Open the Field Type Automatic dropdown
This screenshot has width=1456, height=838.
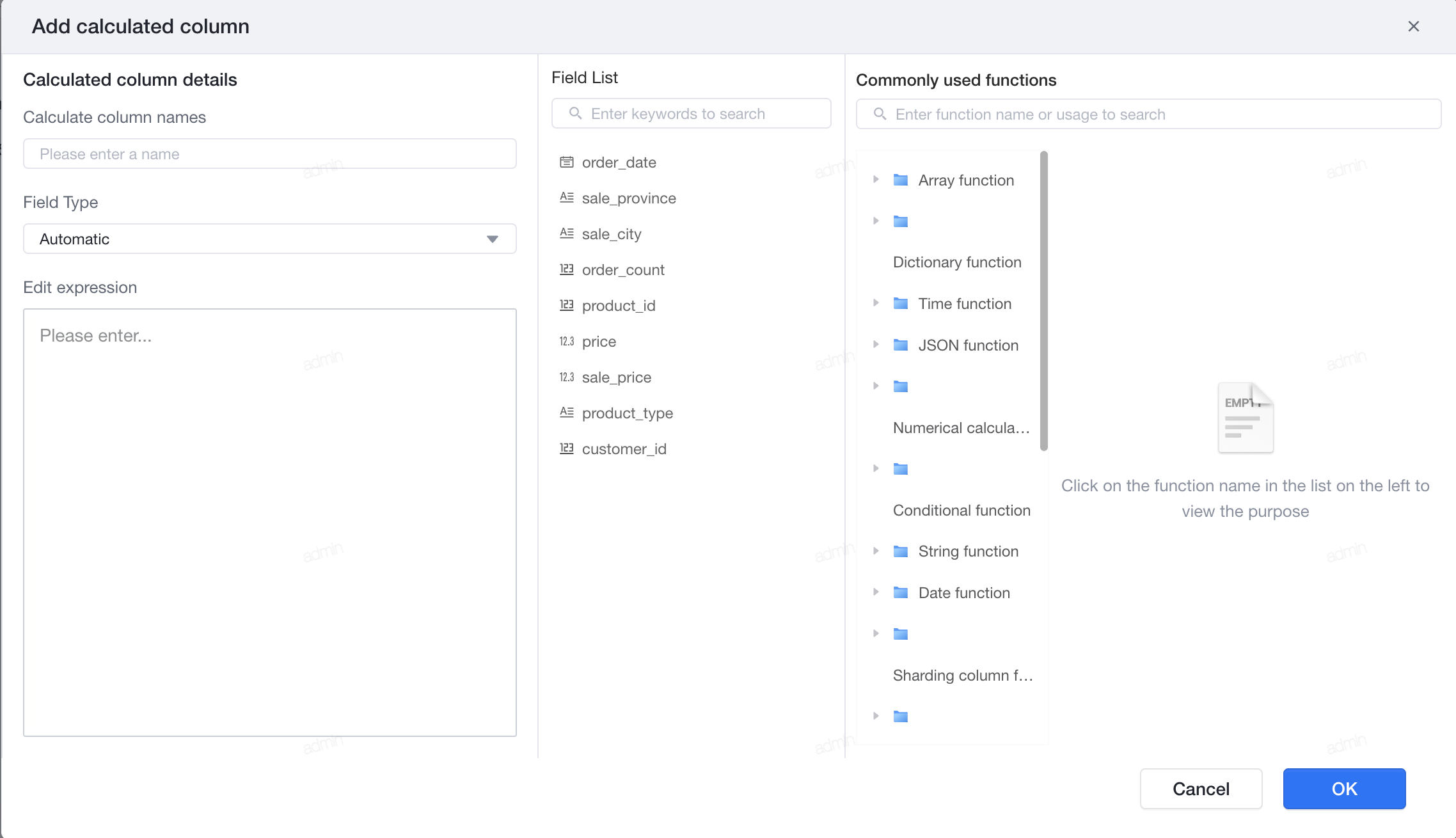[x=270, y=239]
